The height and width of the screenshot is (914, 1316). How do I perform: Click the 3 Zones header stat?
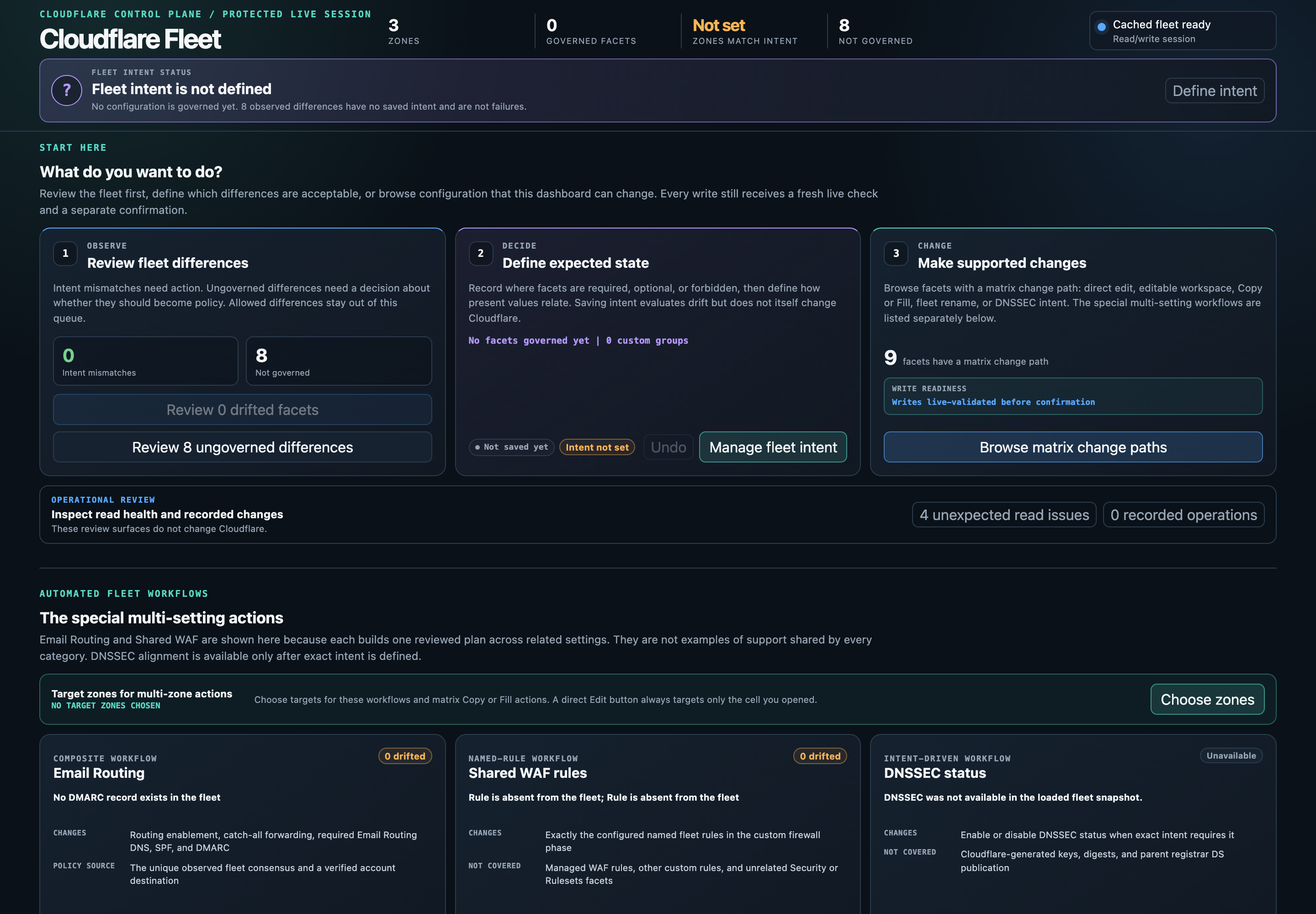(404, 32)
